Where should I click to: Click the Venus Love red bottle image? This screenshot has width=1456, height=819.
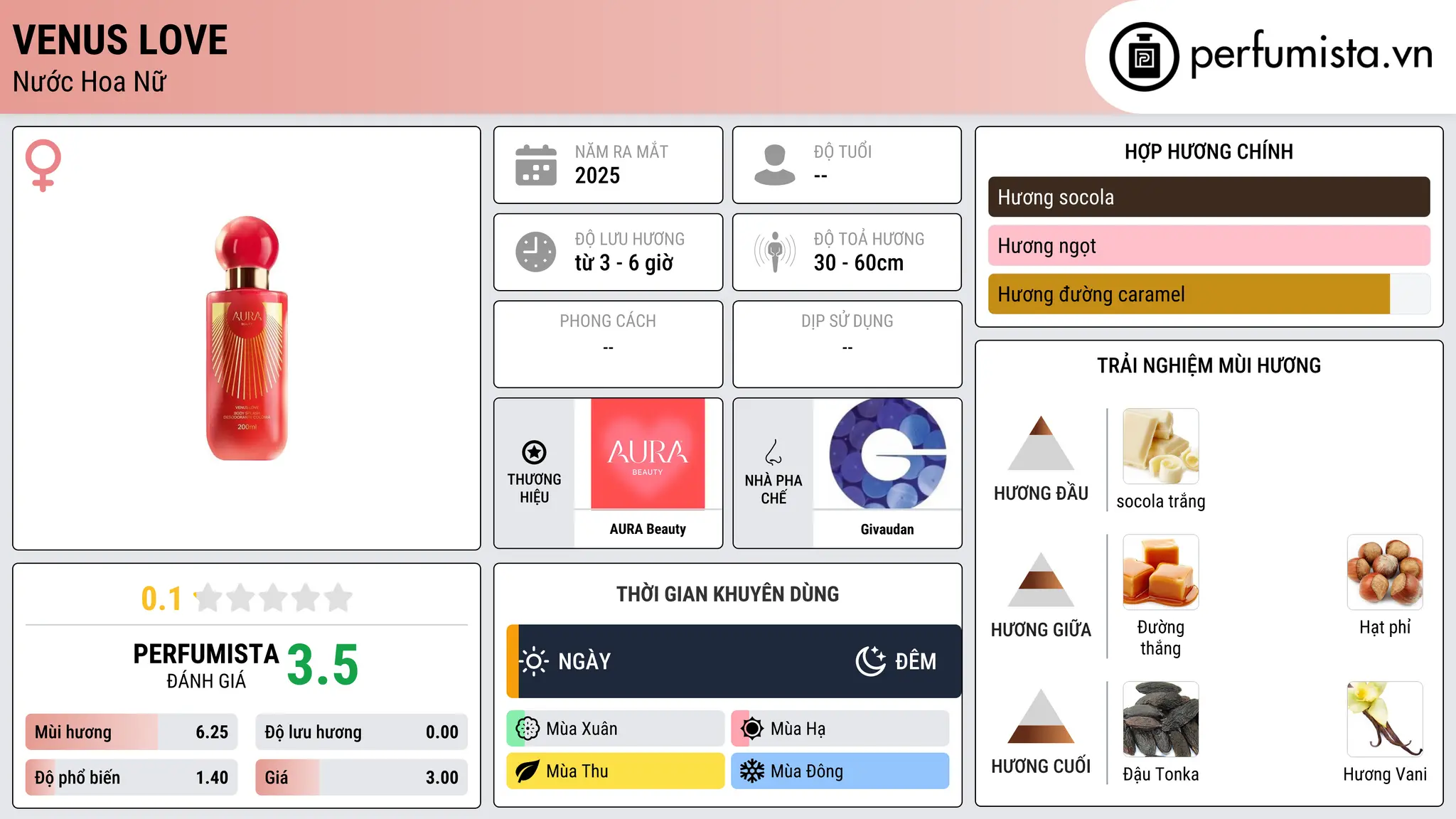247,338
